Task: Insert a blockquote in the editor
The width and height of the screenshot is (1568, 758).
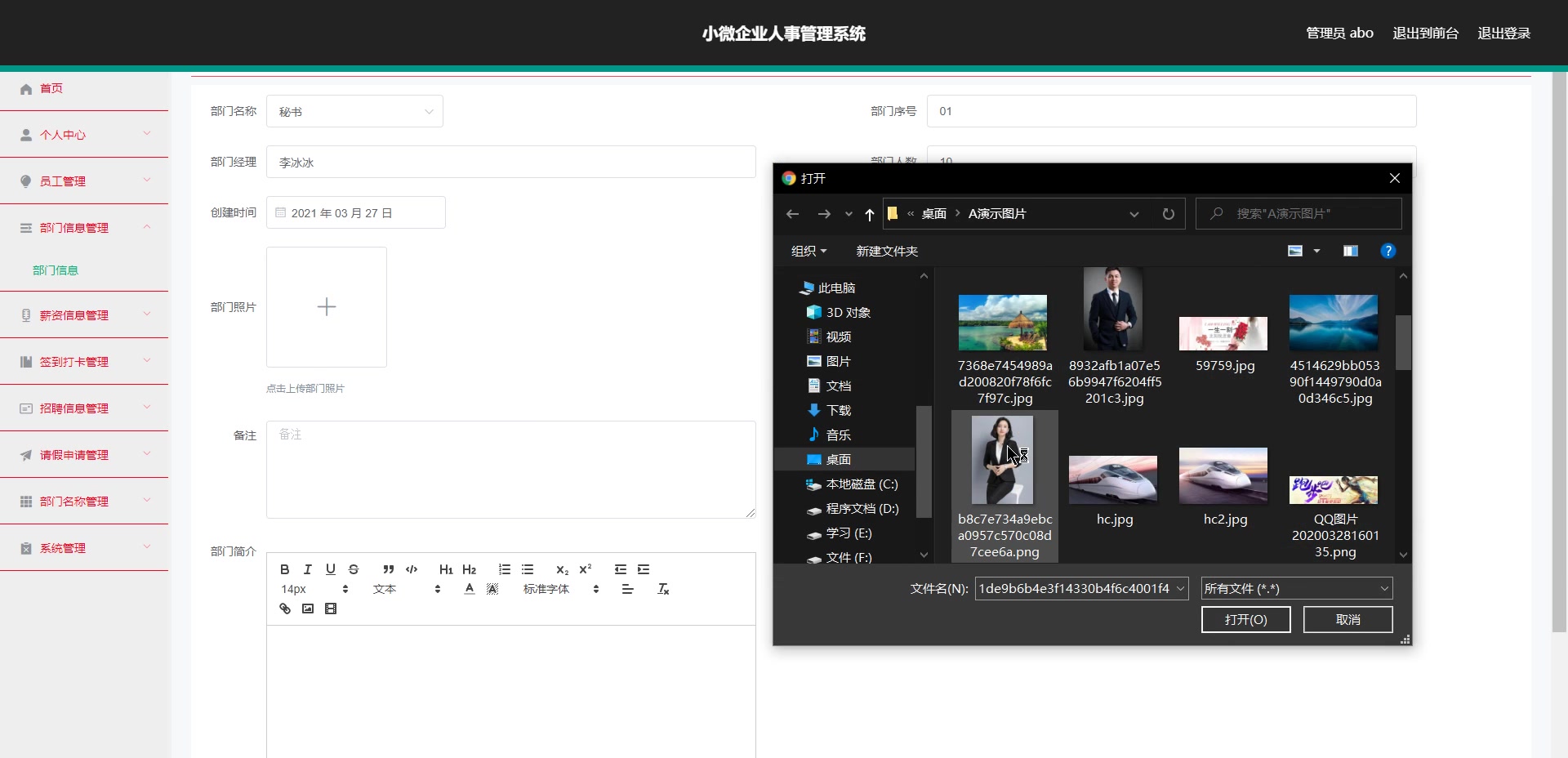Action: coord(389,569)
